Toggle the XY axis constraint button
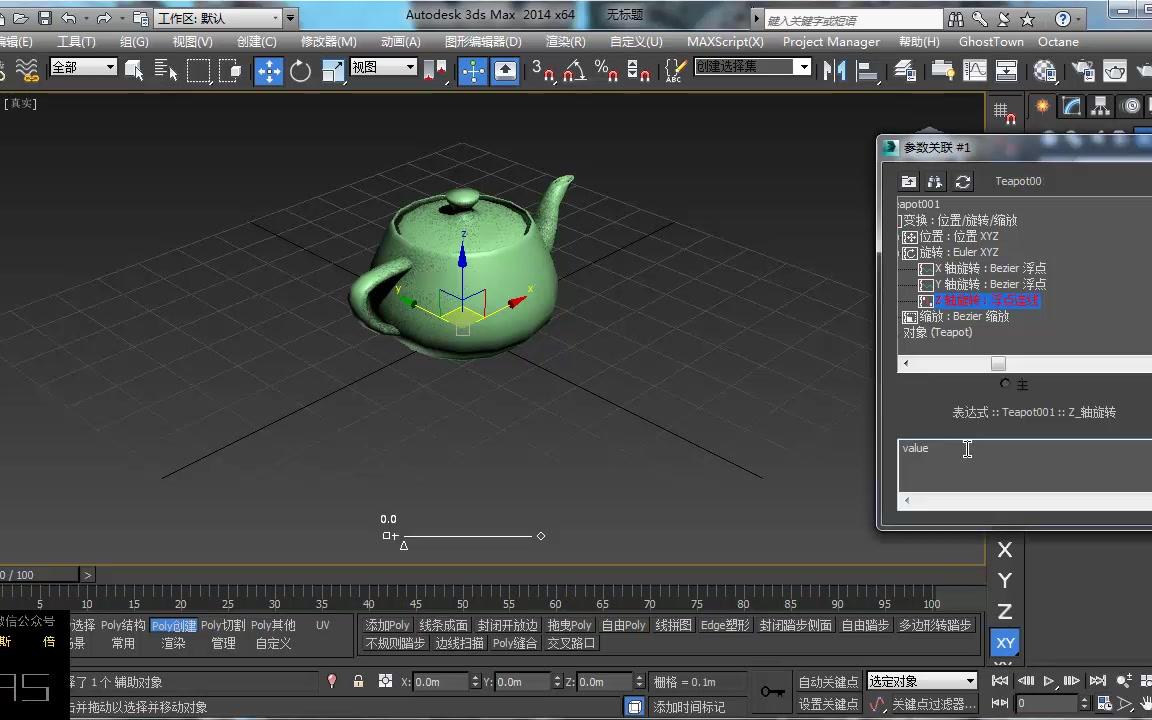Viewport: 1152px width, 720px height. (1005, 643)
